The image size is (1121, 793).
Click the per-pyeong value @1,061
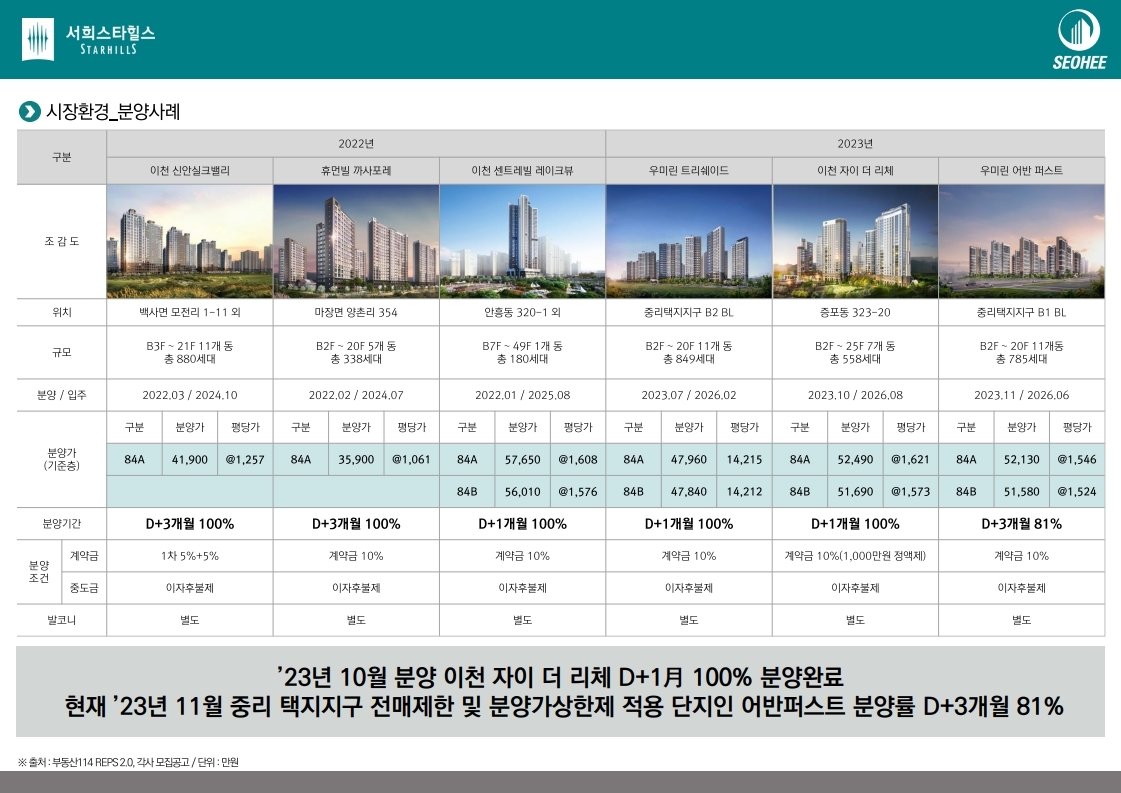411,460
